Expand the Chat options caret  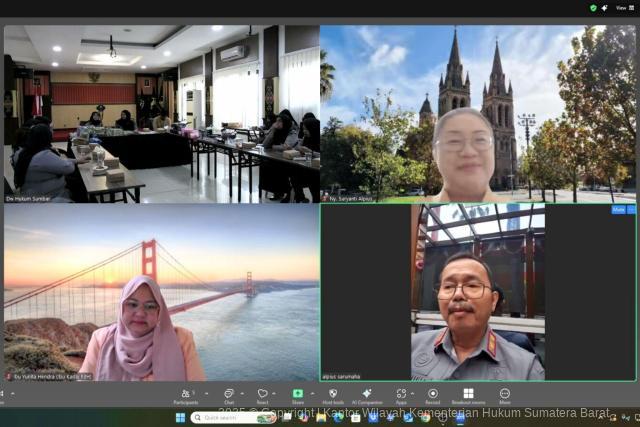pos(241,391)
